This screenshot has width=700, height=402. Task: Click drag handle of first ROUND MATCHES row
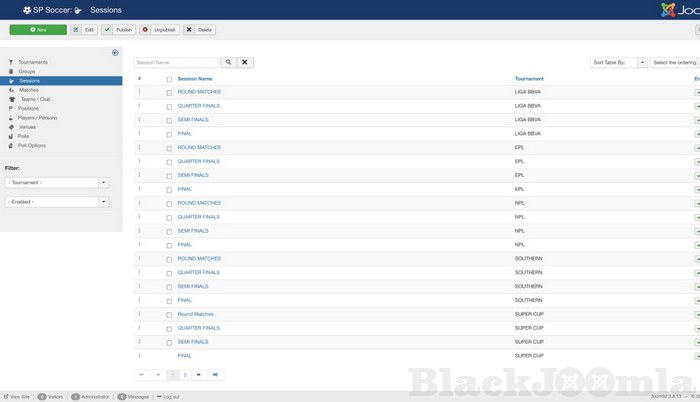(x=140, y=92)
